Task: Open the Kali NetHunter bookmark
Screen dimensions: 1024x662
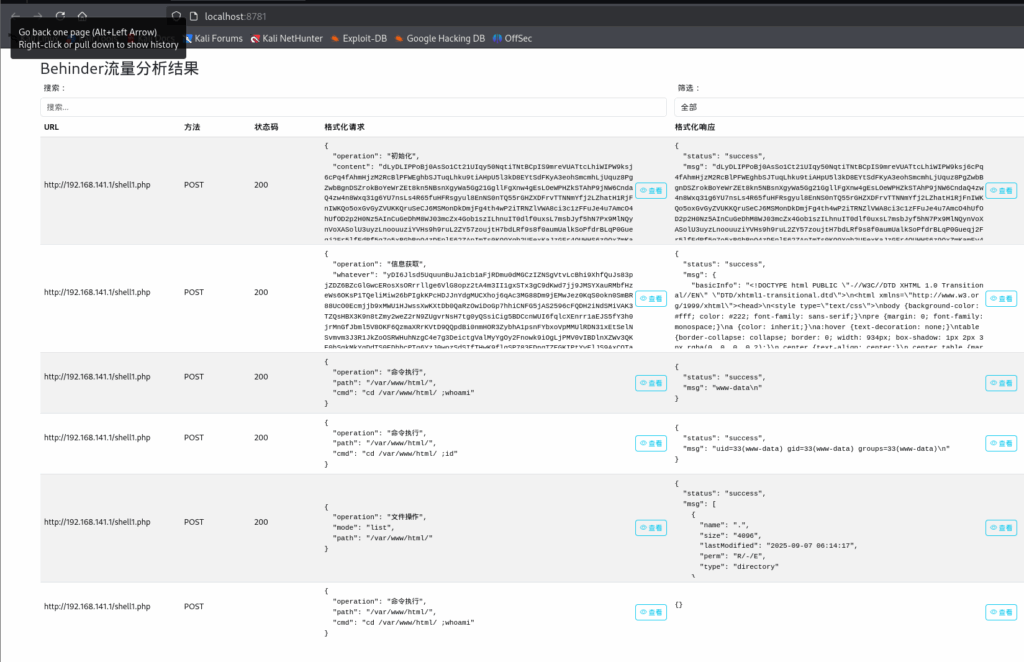Action: coord(287,39)
